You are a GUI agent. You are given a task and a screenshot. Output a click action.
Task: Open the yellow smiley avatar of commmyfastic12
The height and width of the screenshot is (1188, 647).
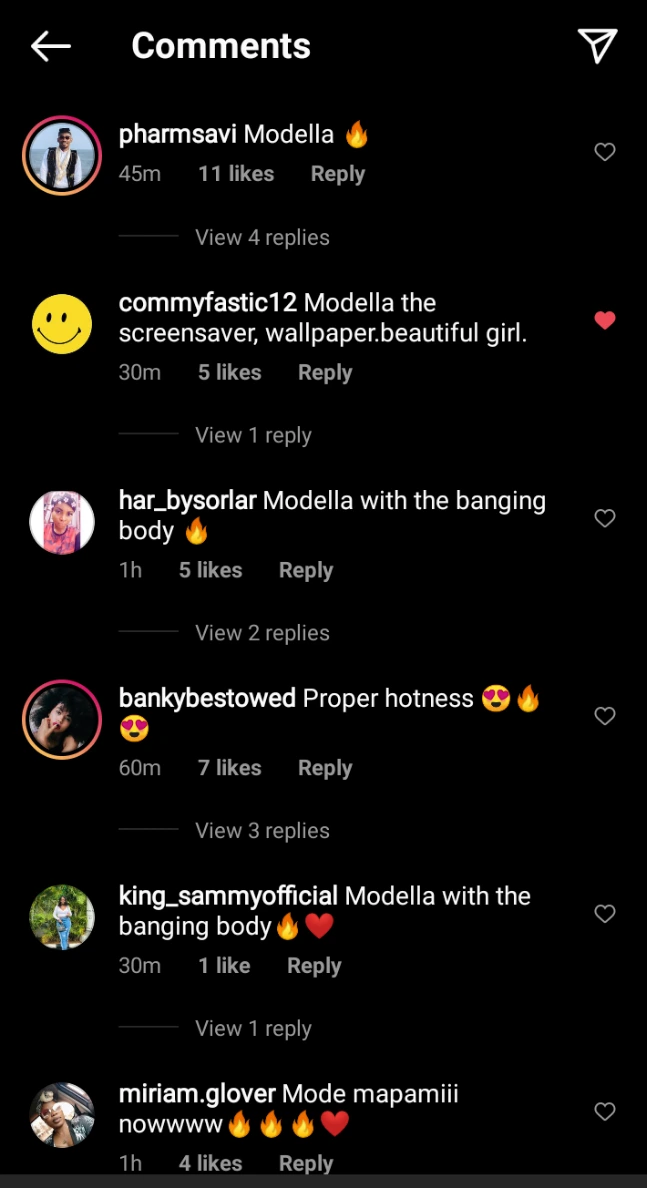[62, 324]
